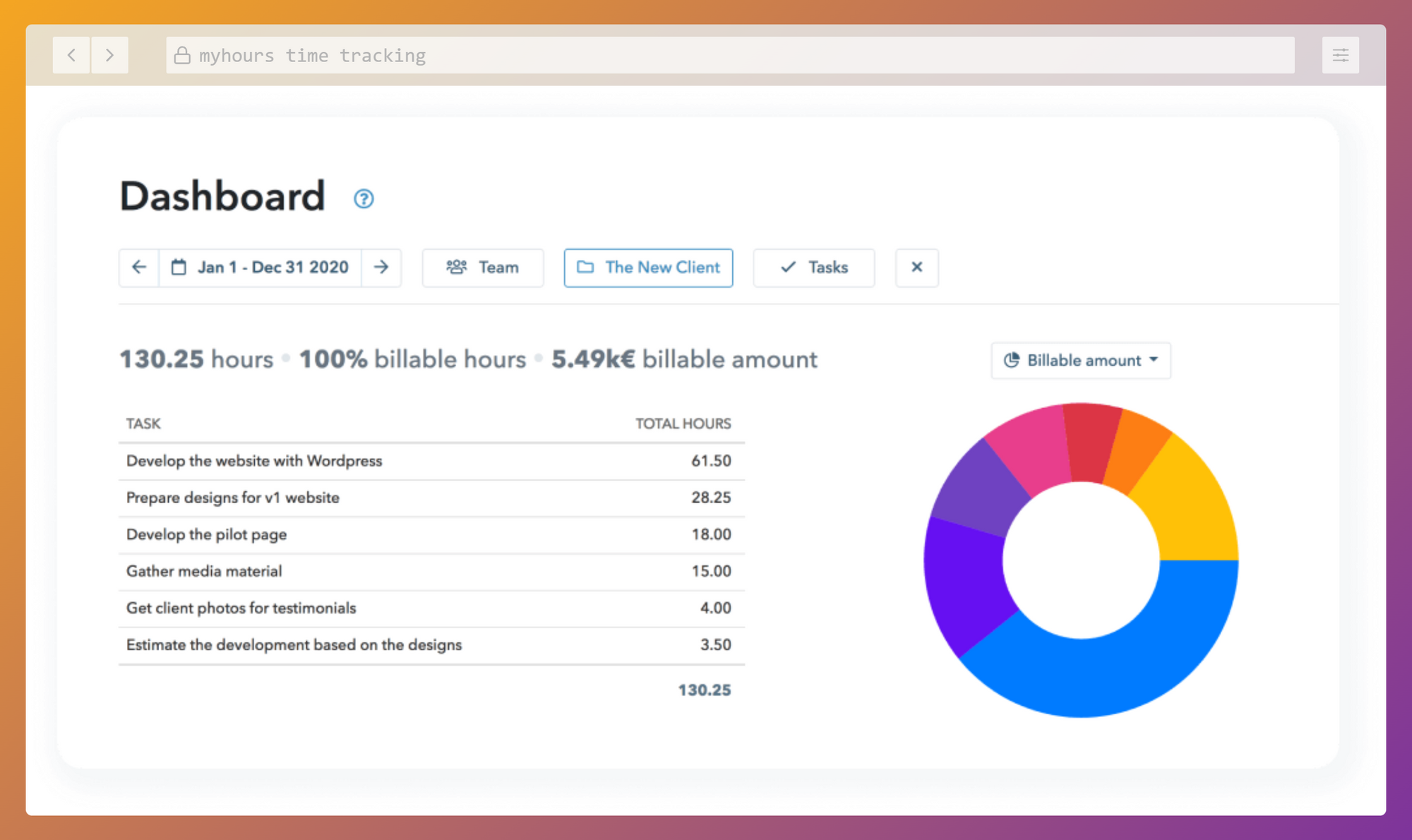Click the pink donut chart segment
1412x840 pixels.
(x=1035, y=453)
